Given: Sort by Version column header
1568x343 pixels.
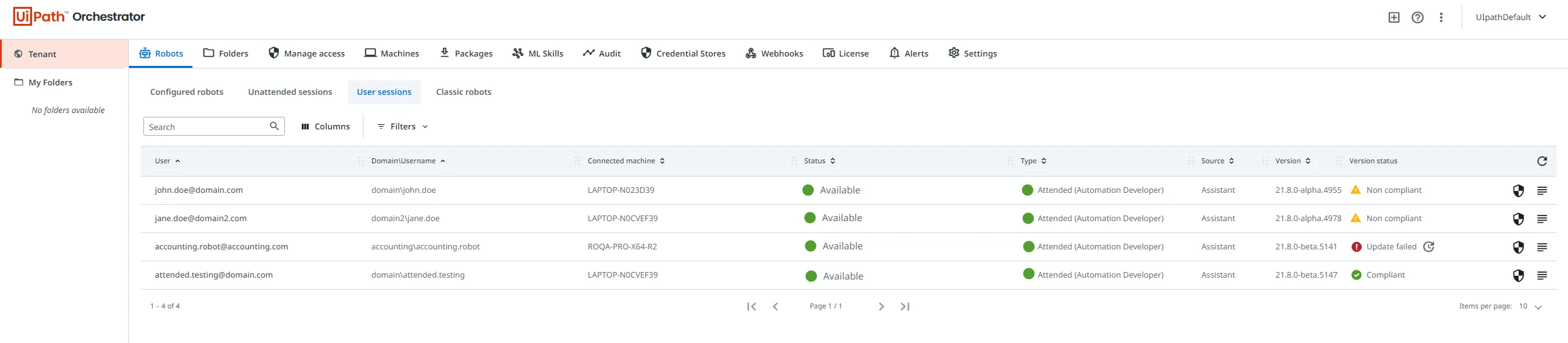Looking at the screenshot, I should click(x=1293, y=161).
